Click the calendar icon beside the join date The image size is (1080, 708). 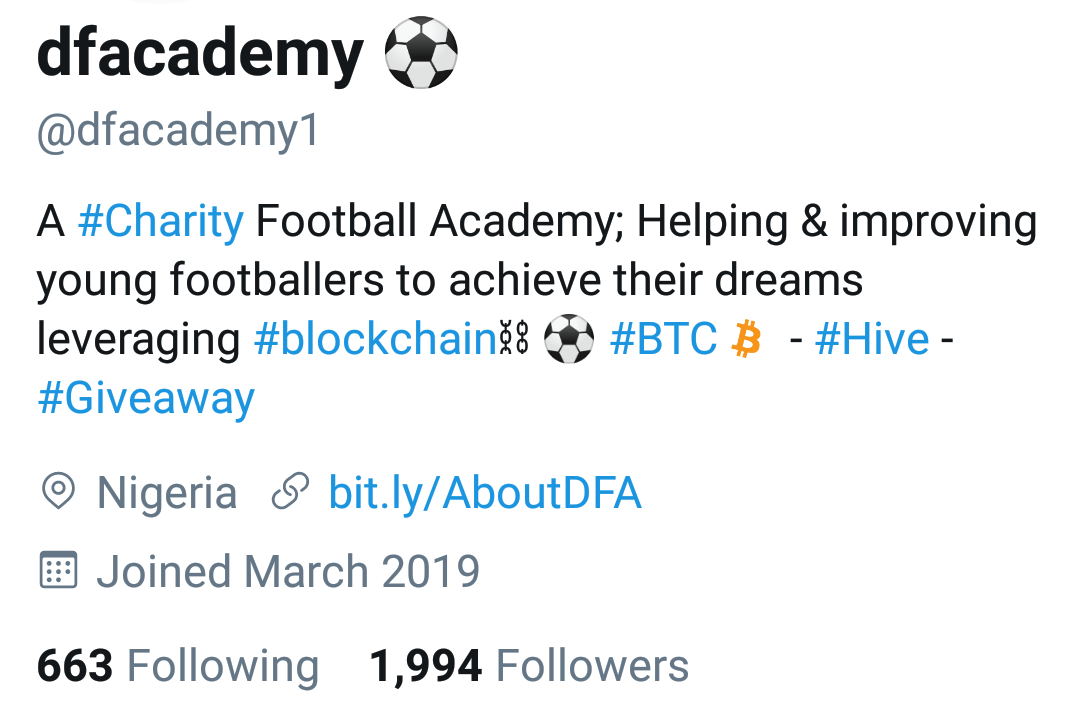(58, 571)
